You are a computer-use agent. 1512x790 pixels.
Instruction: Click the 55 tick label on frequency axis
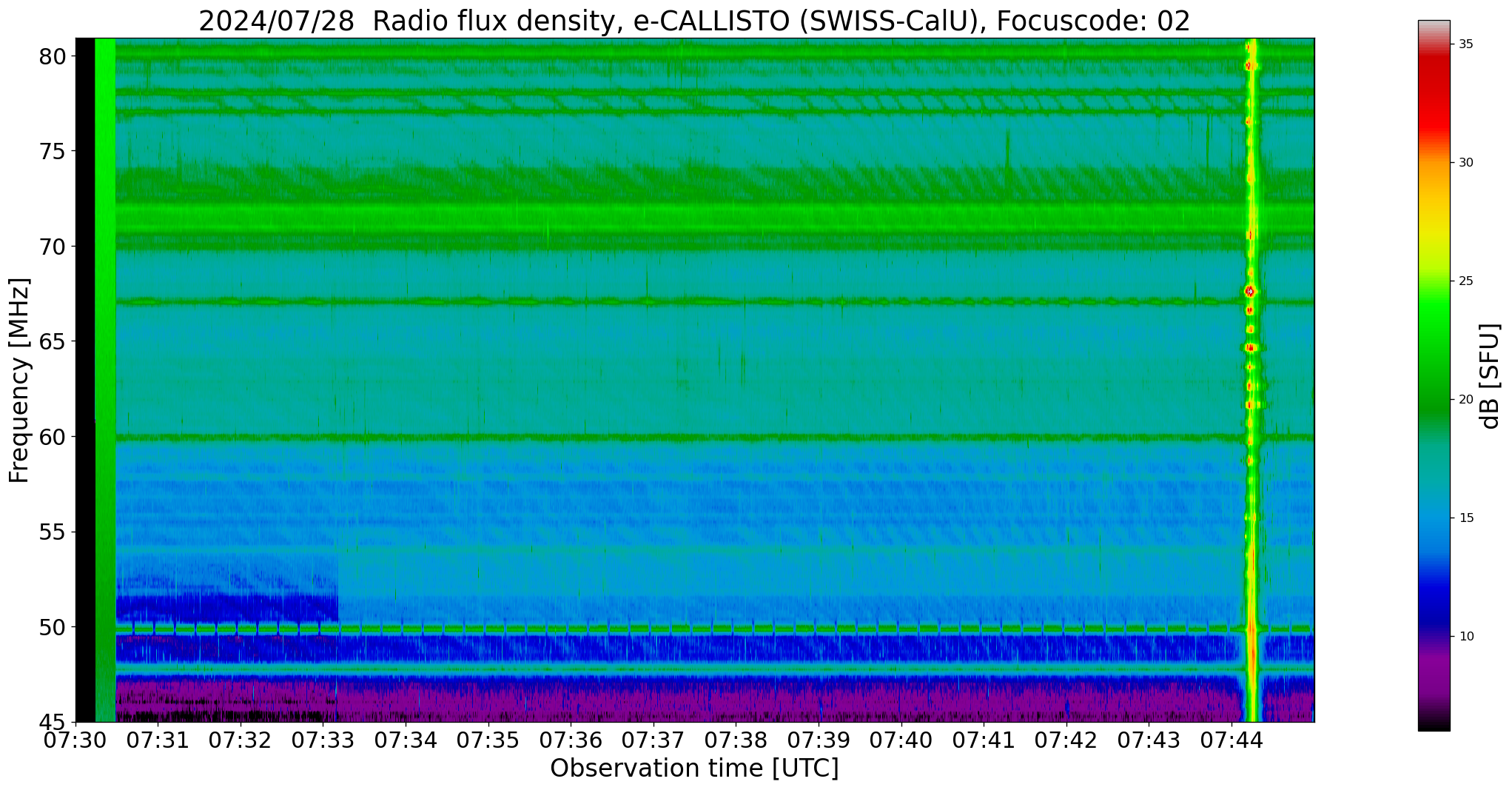[53, 532]
